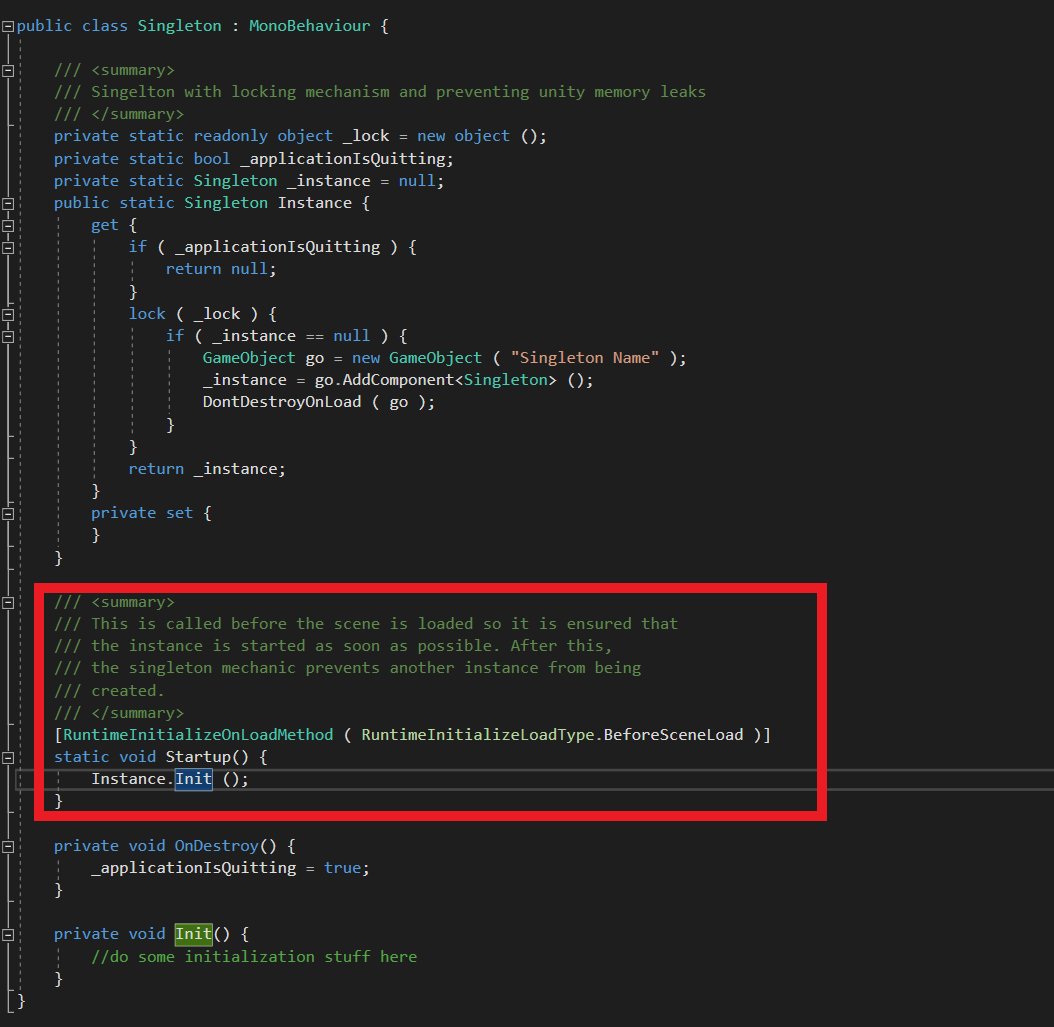Click MonoBehaviour base class name
This screenshot has height=1027, width=1054.
(309, 26)
